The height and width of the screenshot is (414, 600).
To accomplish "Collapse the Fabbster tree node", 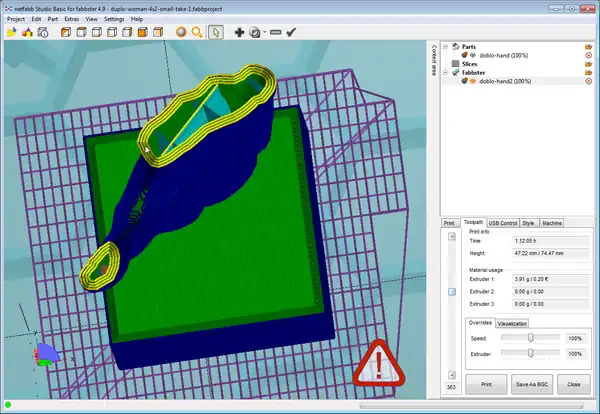I will click(x=446, y=72).
